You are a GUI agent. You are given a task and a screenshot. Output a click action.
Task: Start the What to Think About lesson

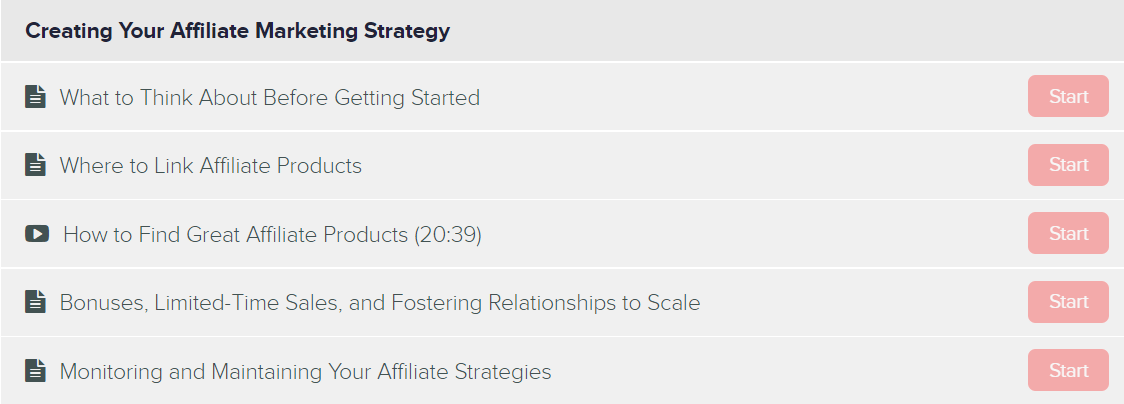pyautogui.click(x=1068, y=96)
